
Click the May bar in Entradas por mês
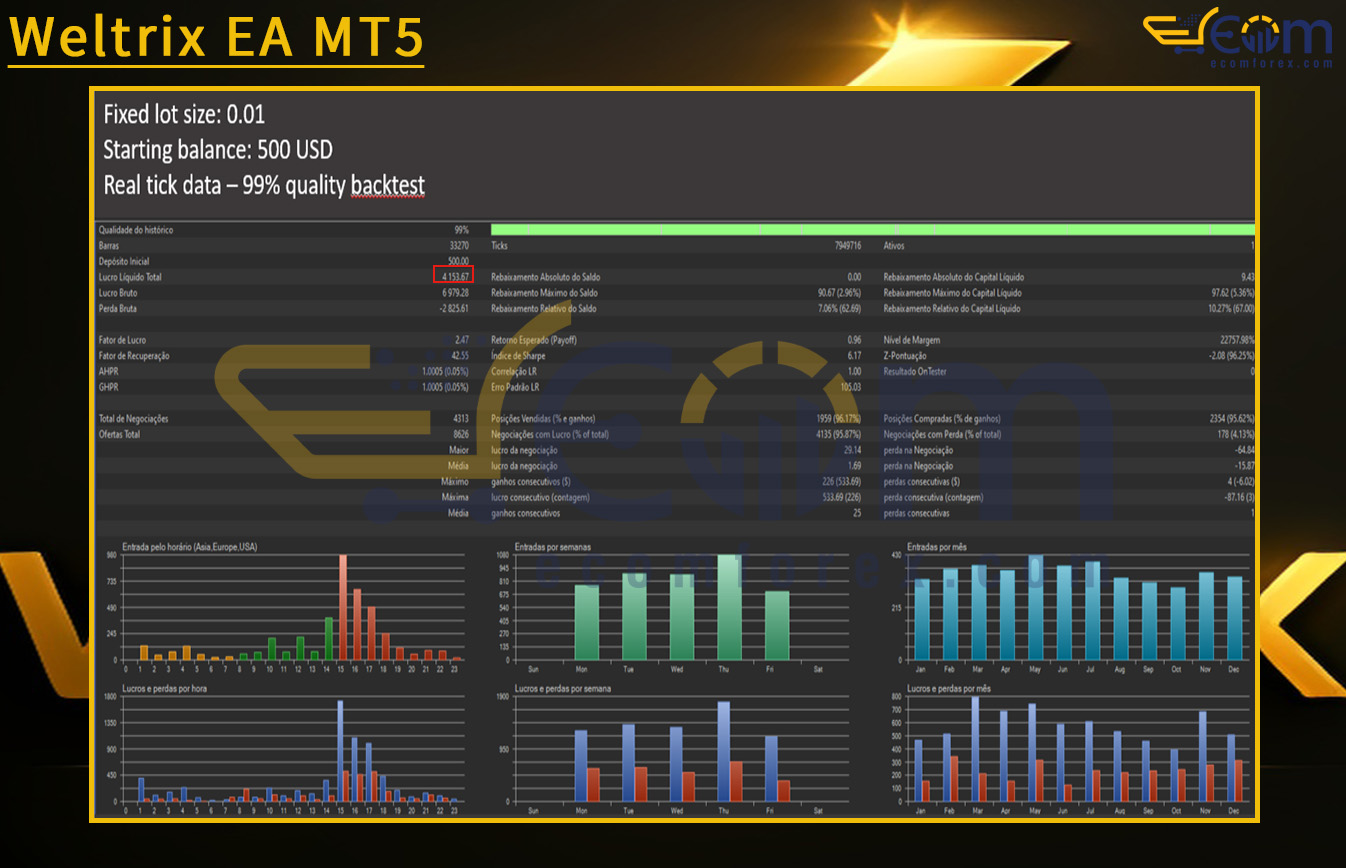pos(1035,607)
